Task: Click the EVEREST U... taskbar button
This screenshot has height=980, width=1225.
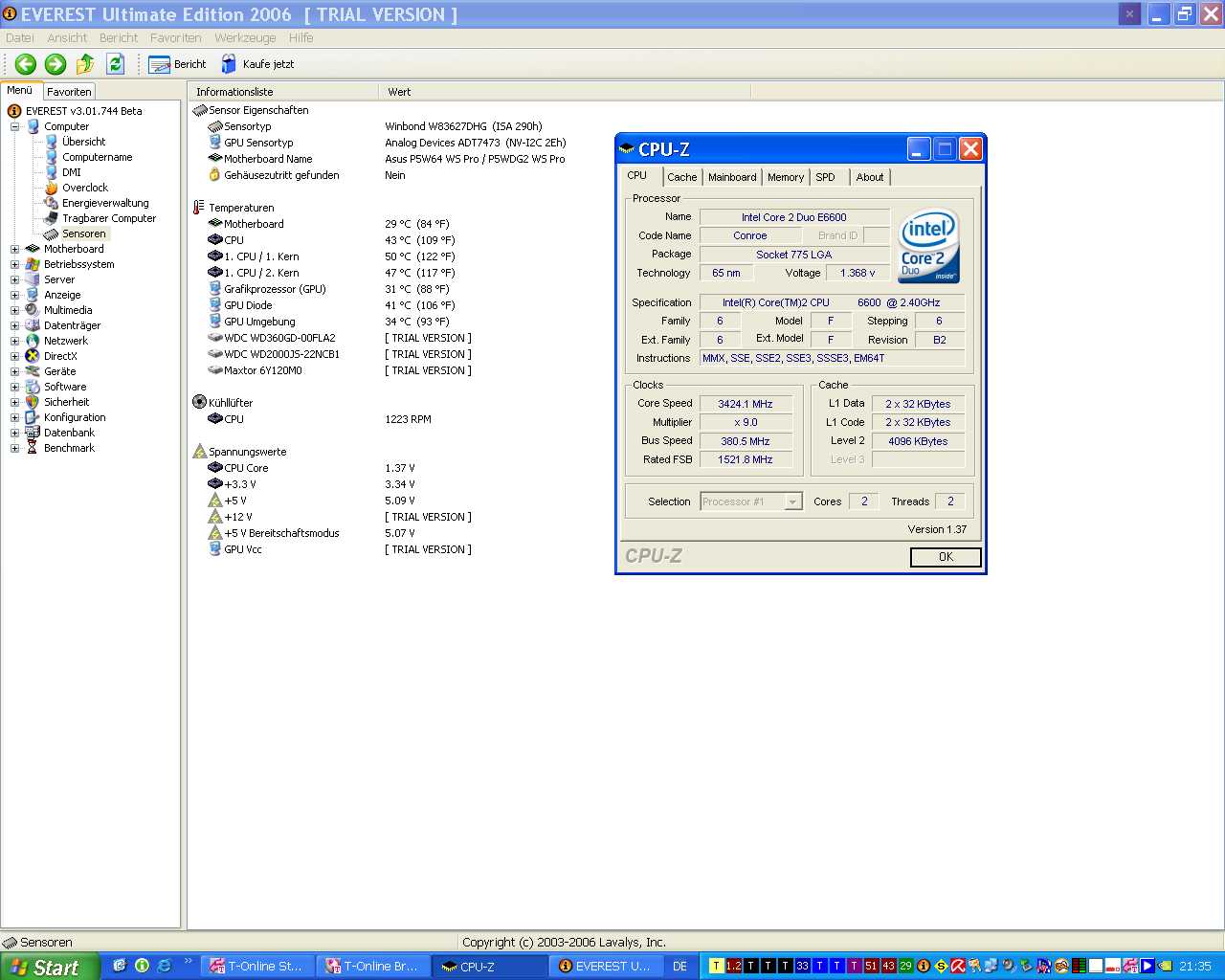Action: click(606, 967)
